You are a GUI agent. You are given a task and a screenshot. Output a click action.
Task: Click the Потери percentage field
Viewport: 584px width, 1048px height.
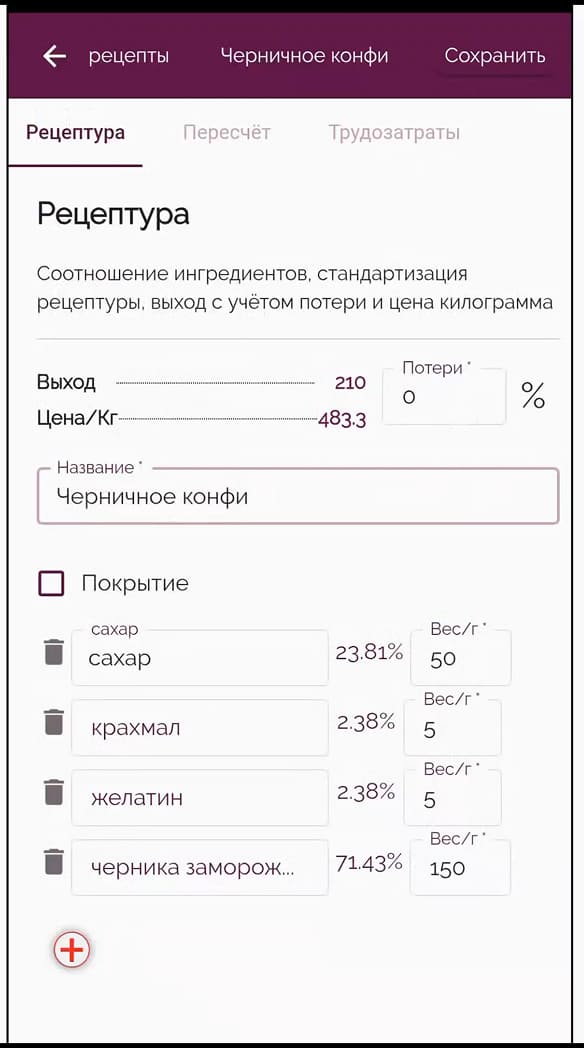coord(443,396)
